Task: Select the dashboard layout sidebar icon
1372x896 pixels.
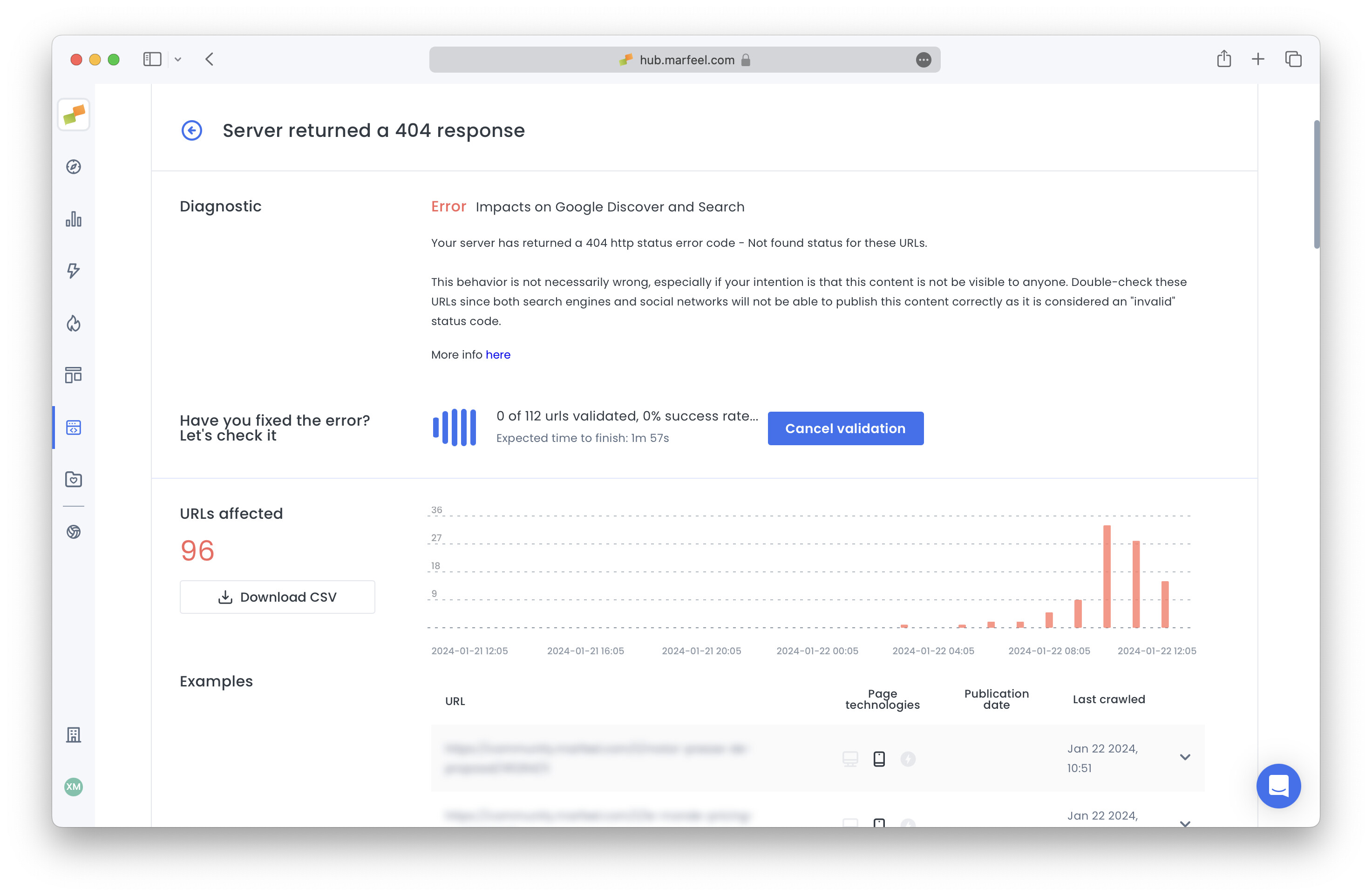Action: pyautogui.click(x=73, y=375)
